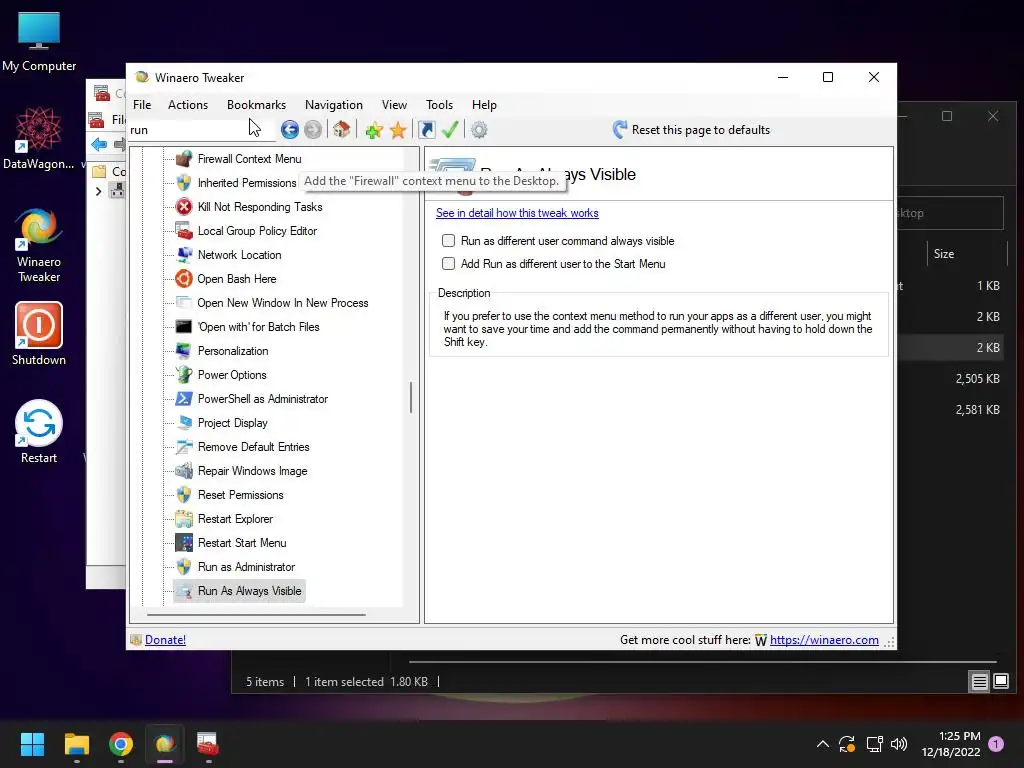Open the Windows Start button
Viewport: 1024px width, 768px height.
32,744
